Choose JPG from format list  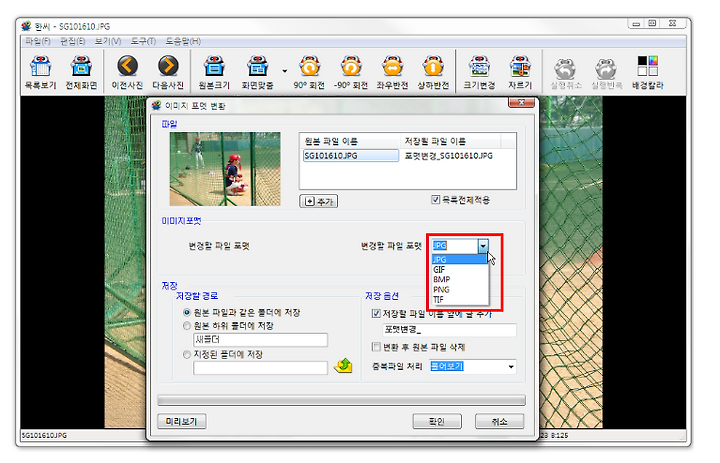click(459, 260)
